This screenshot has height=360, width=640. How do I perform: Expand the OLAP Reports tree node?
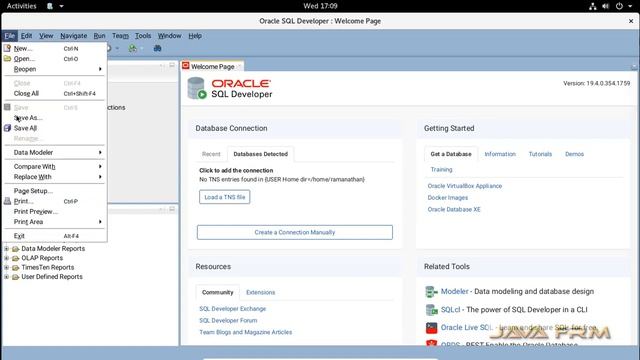pyautogui.click(x=6, y=258)
